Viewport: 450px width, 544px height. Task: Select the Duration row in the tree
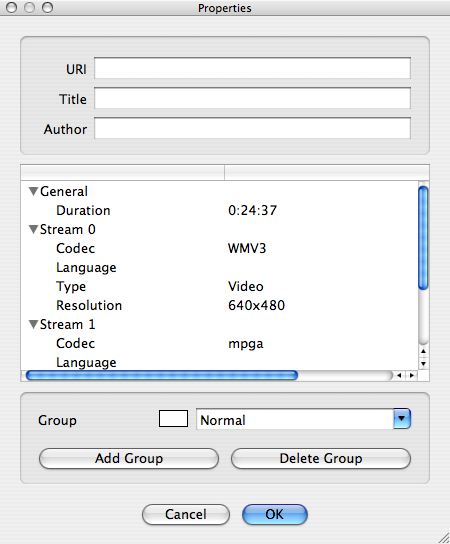click(x=219, y=211)
